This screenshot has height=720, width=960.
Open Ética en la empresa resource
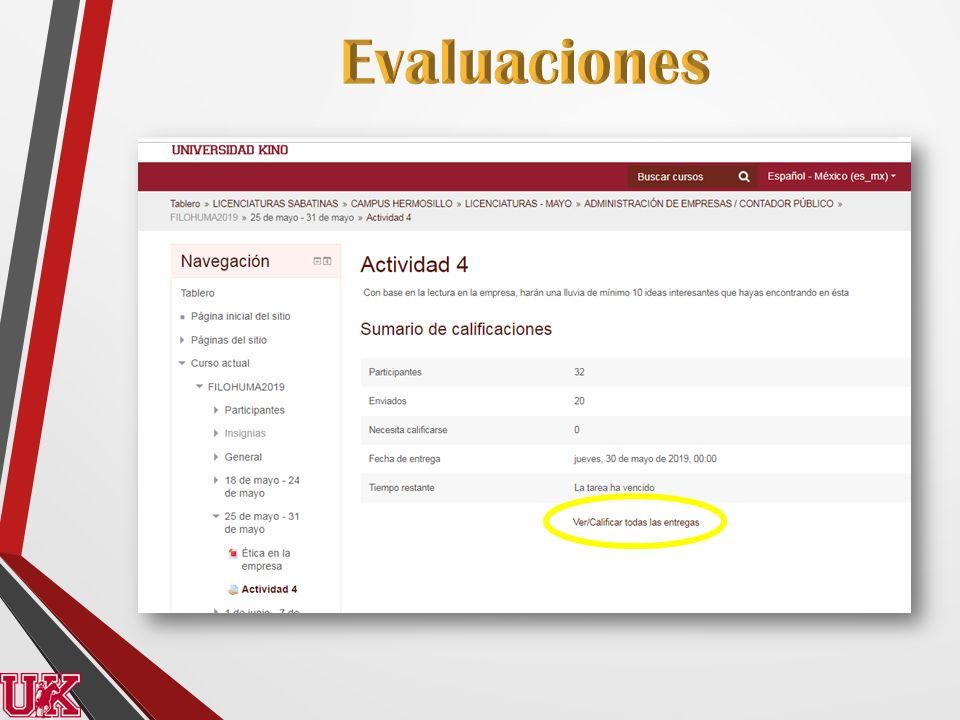click(x=266, y=560)
